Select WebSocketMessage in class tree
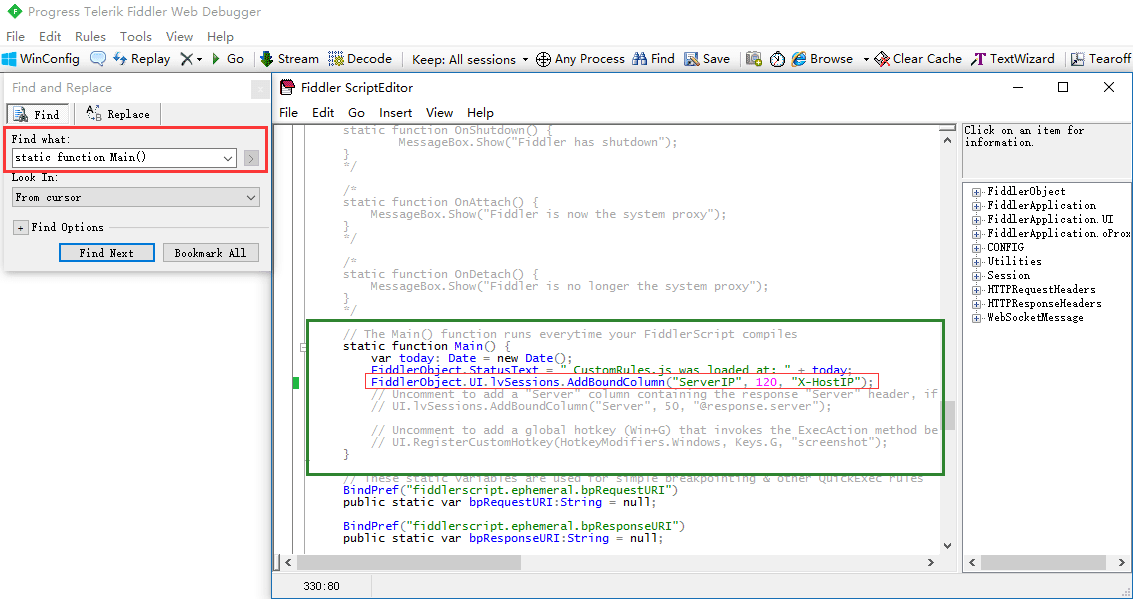Screen dimensions: 1133x599 tap(1035, 317)
